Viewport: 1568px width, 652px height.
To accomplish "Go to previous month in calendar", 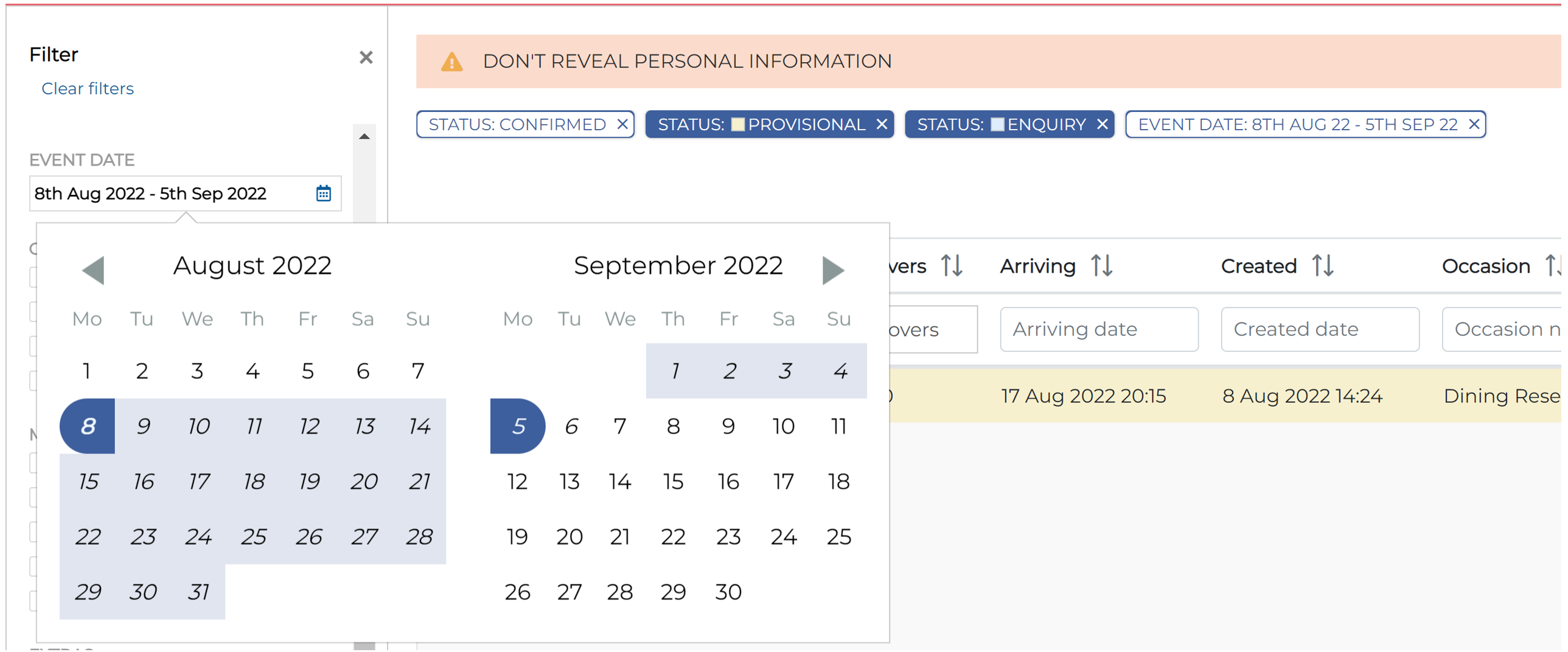I will tap(93, 270).
